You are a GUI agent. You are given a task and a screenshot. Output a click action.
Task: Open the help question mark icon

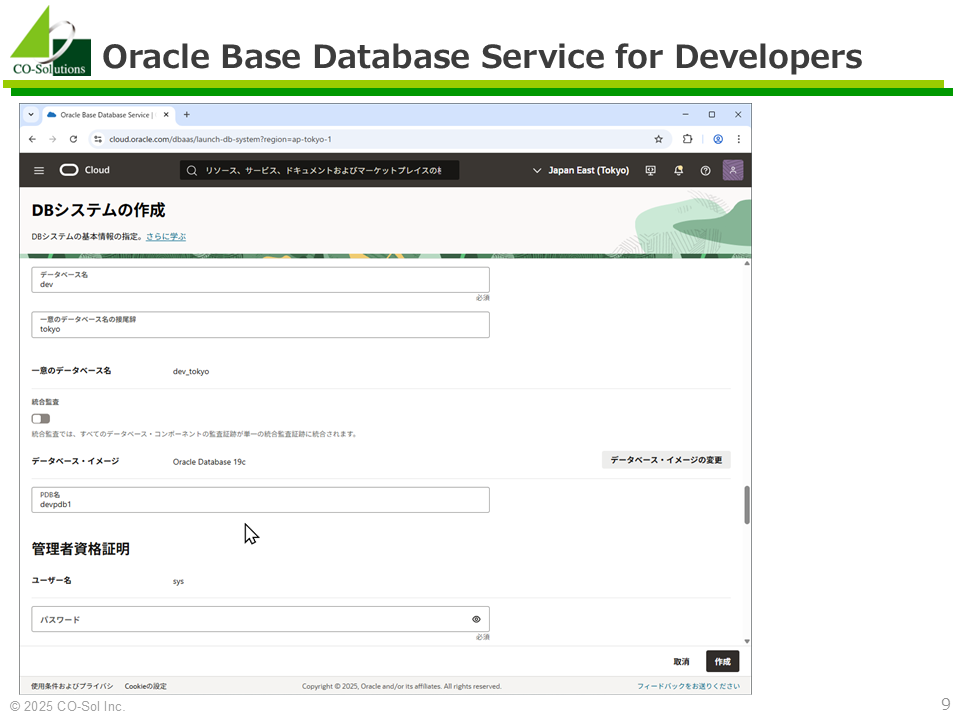(x=705, y=171)
